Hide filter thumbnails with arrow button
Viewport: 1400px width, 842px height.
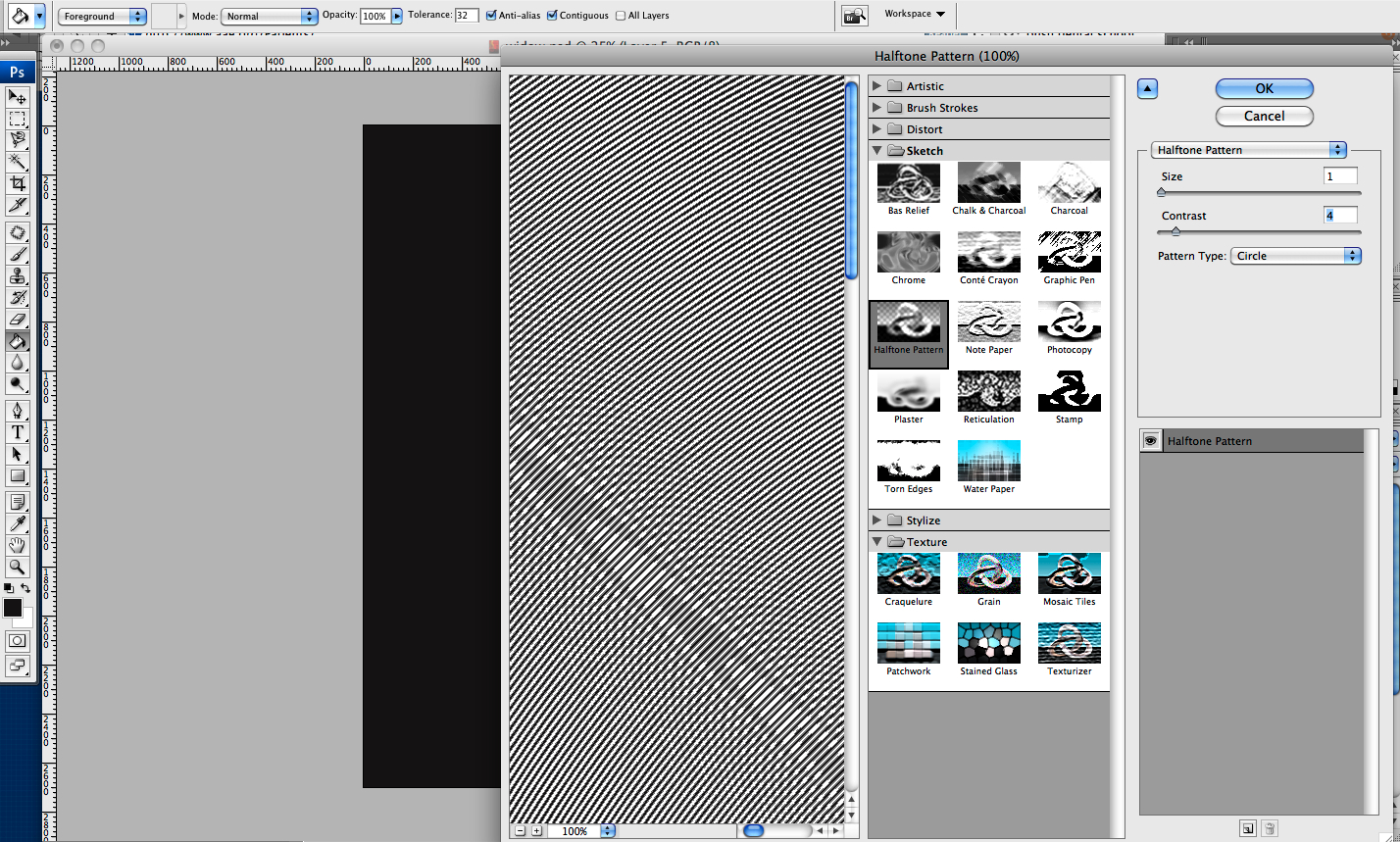1147,89
